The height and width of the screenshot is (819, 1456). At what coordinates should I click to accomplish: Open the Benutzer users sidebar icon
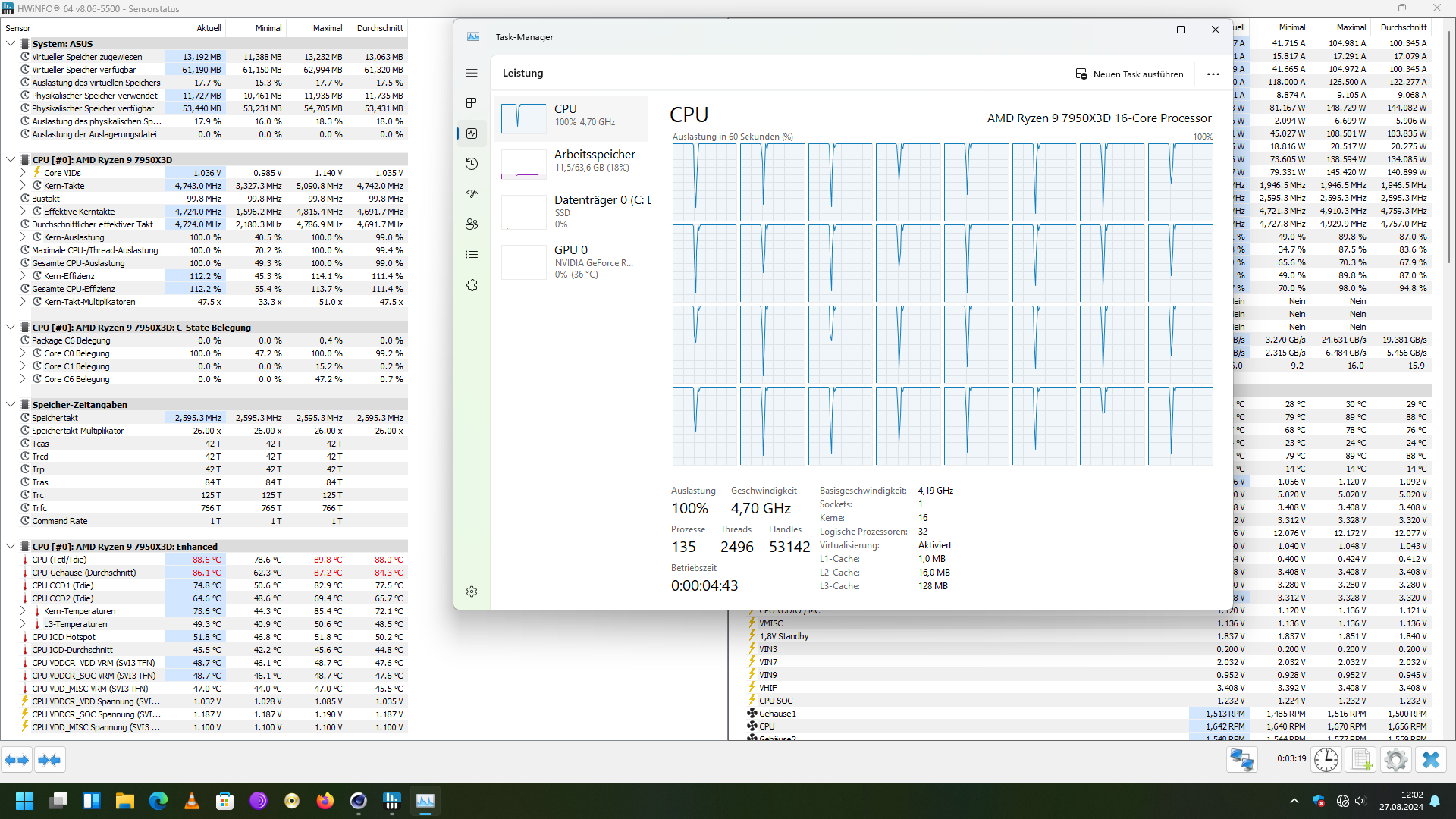tap(472, 224)
